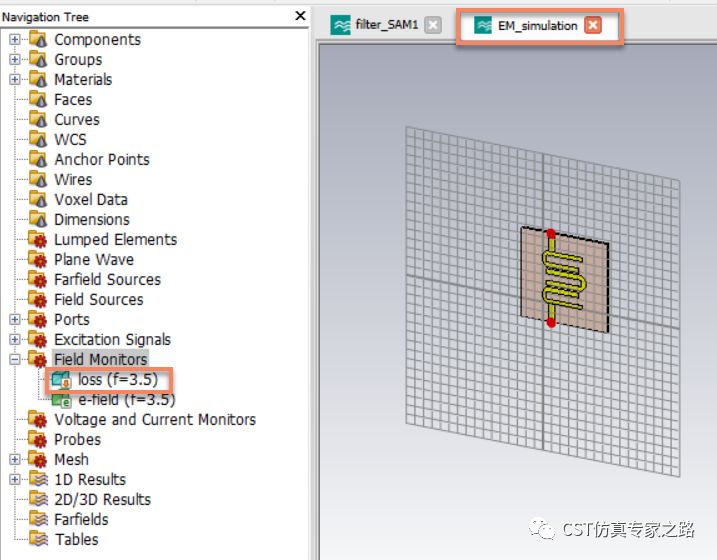
Task: Click the WCS folder icon
Action: tap(38, 139)
